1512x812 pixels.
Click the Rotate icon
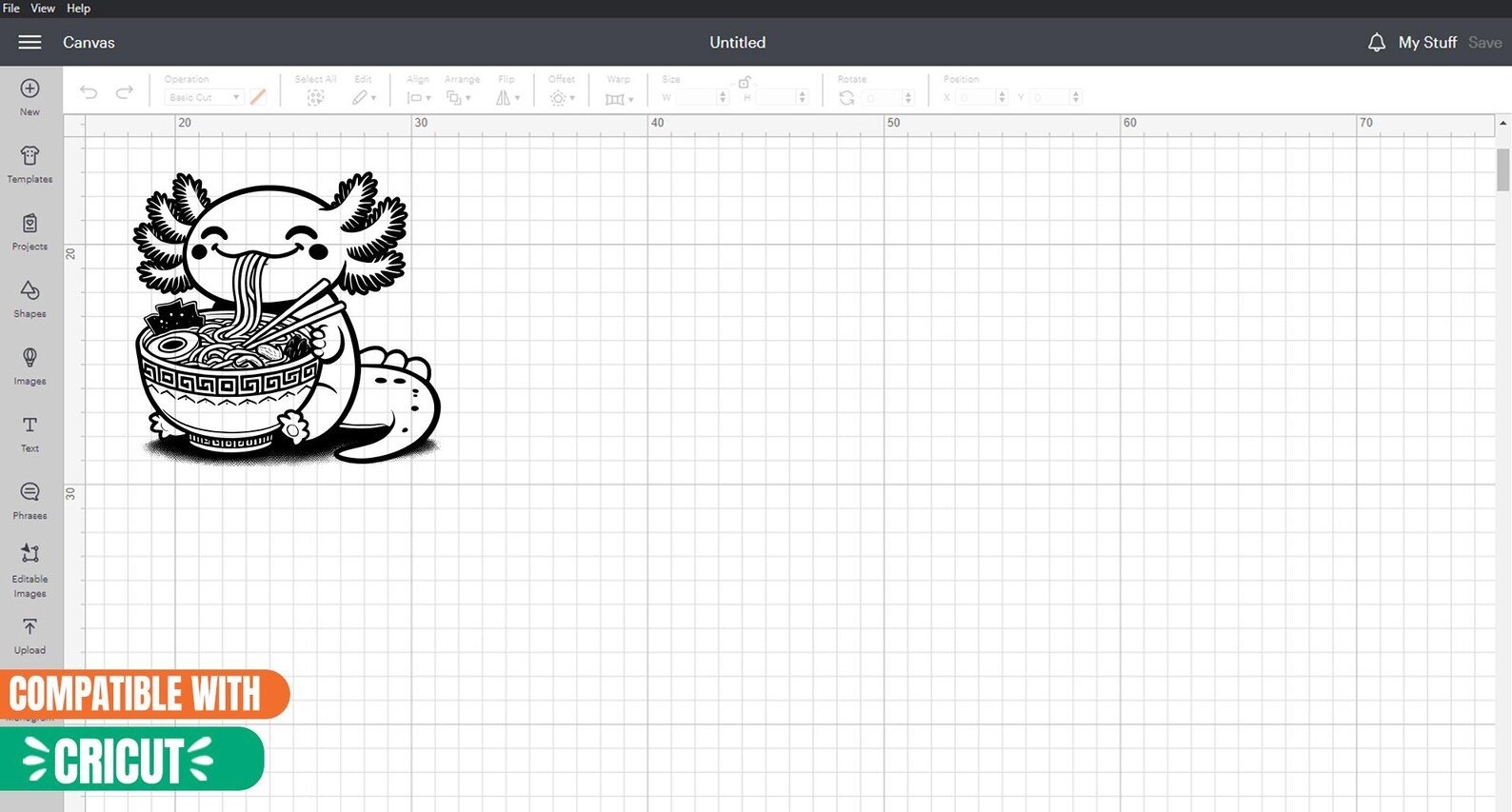click(846, 97)
